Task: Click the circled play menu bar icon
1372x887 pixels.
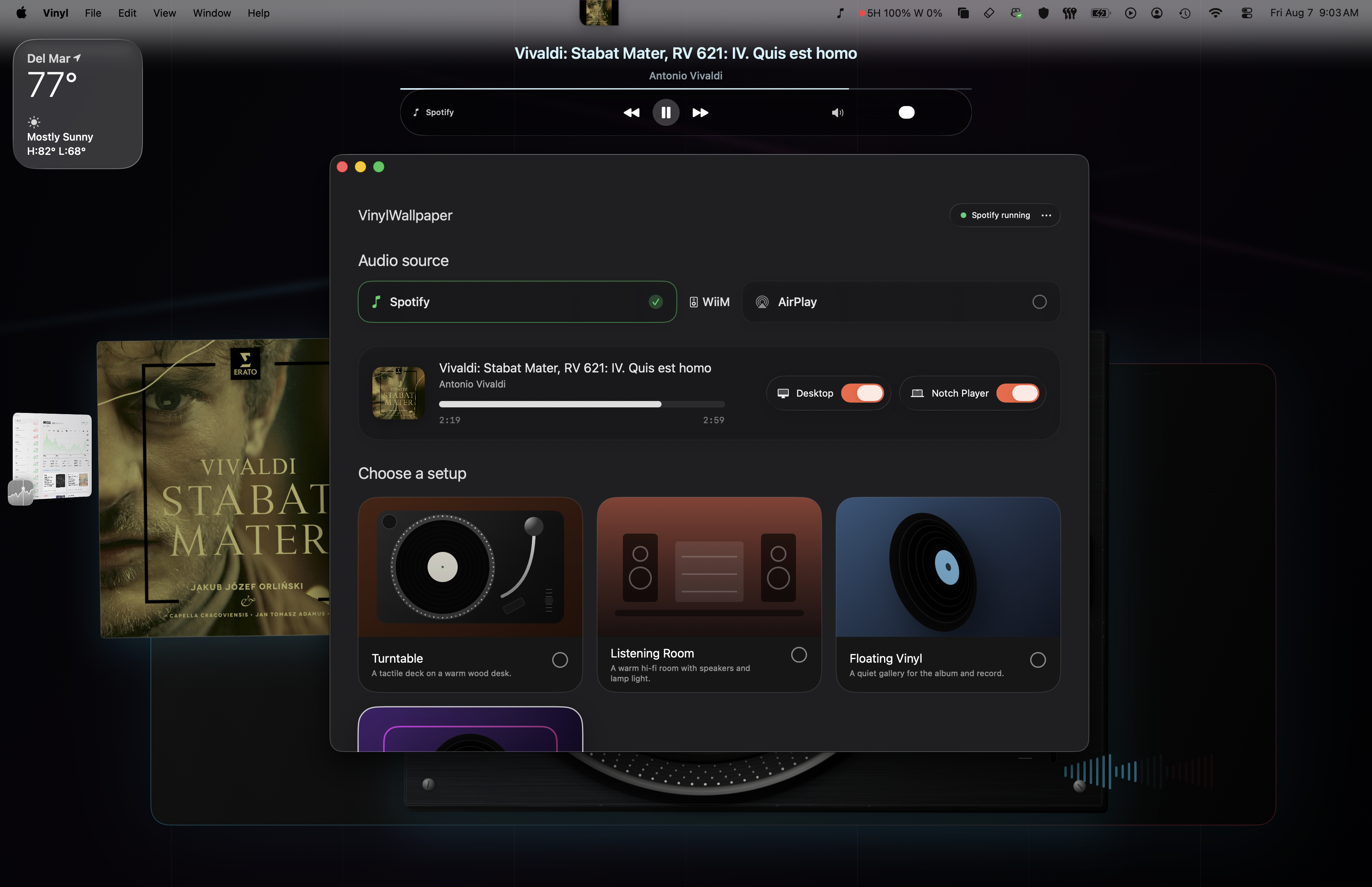Action: [1130, 13]
